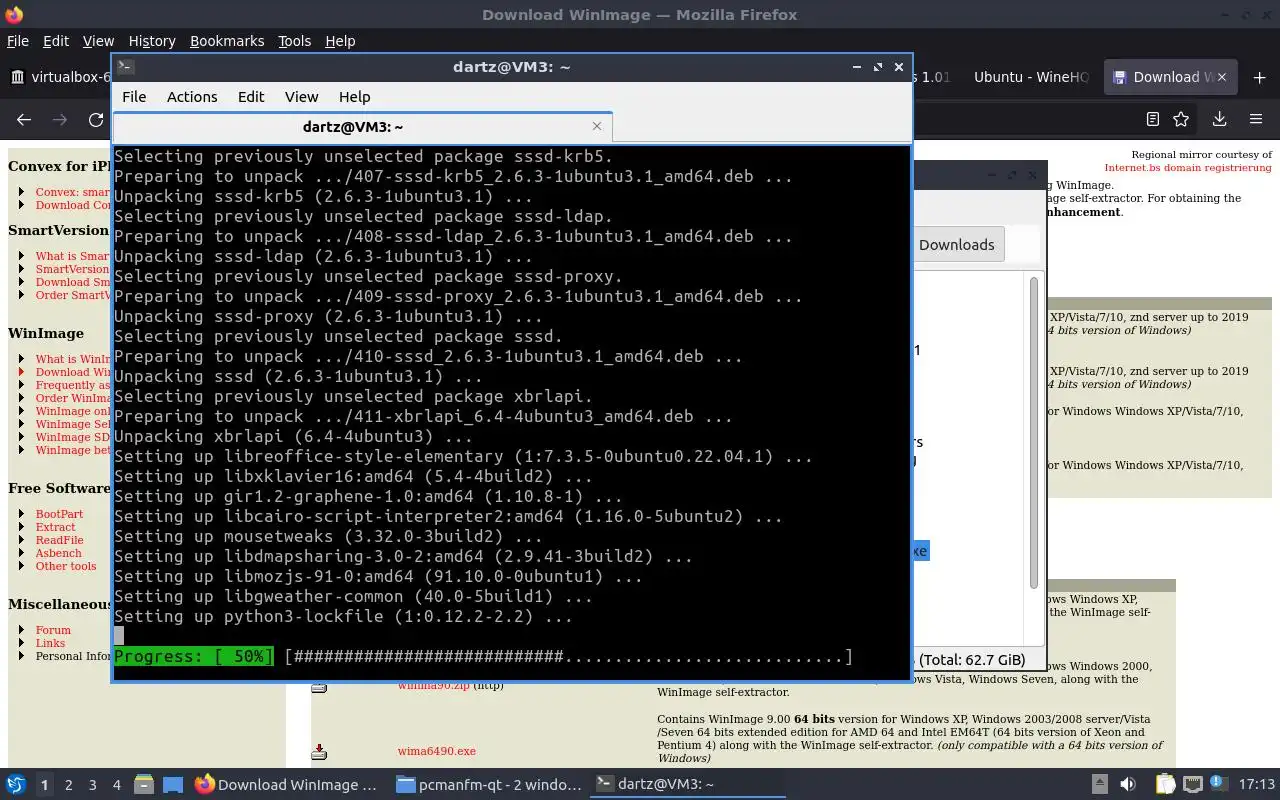Click Internet.bs domain registrierung link
This screenshot has width=1280, height=800.
click(1188, 168)
